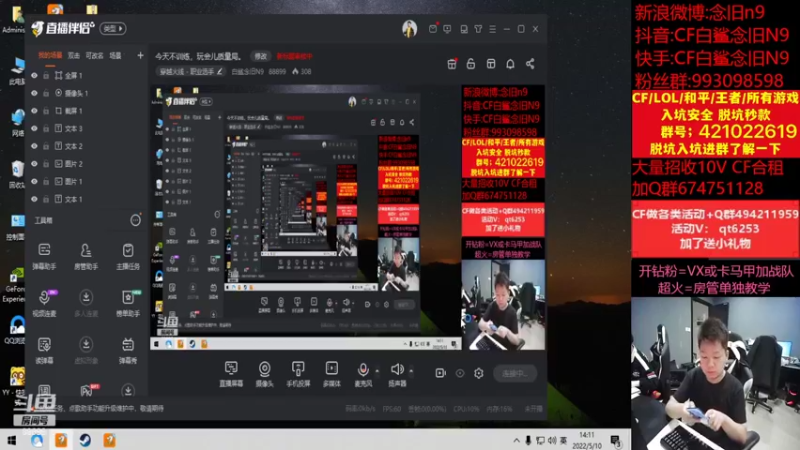Add a 手机投屏 source
Screen dimensions: 800x450
[x=298, y=374]
